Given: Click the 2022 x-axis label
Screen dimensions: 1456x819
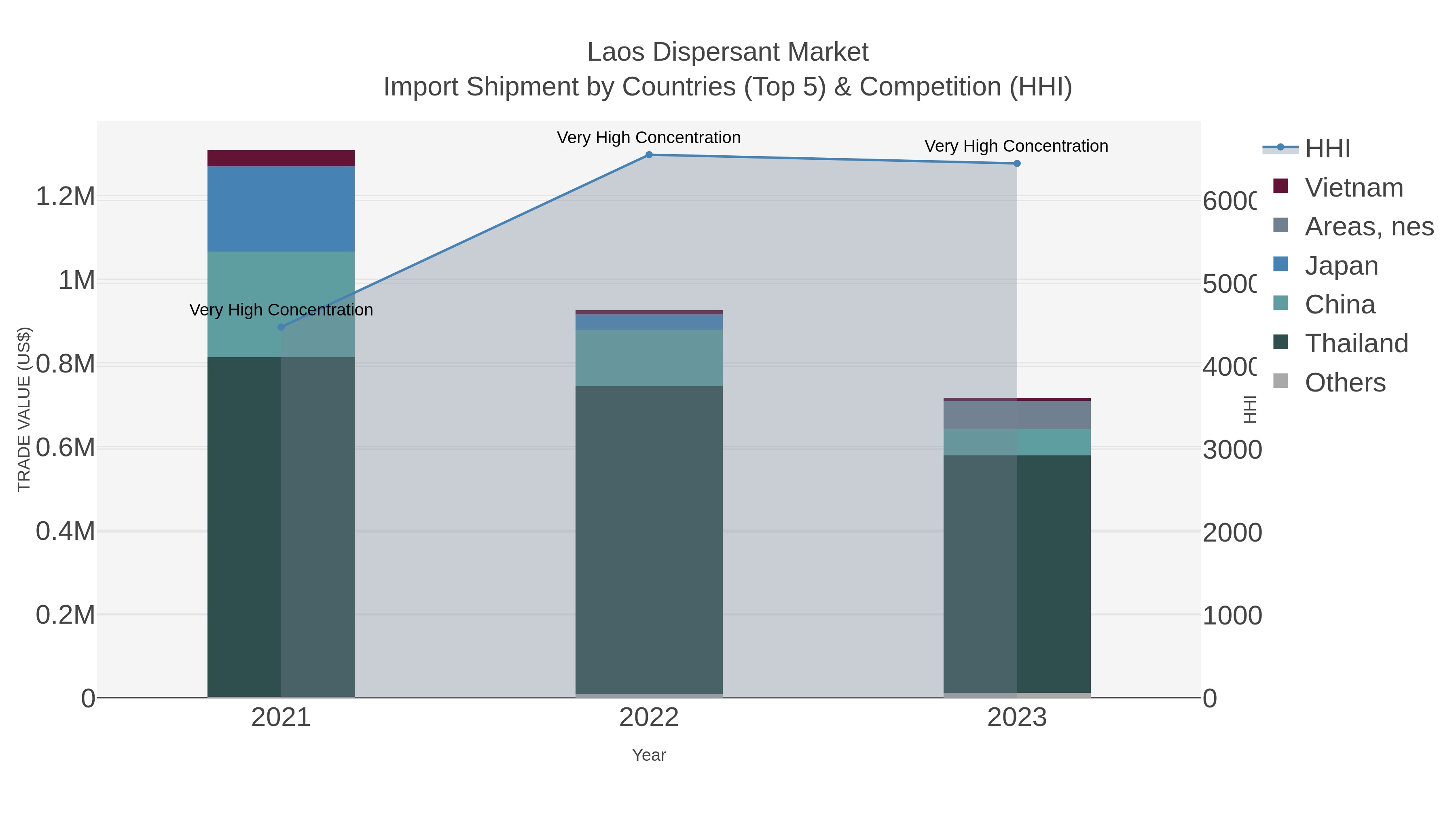Looking at the screenshot, I should pos(649,718).
